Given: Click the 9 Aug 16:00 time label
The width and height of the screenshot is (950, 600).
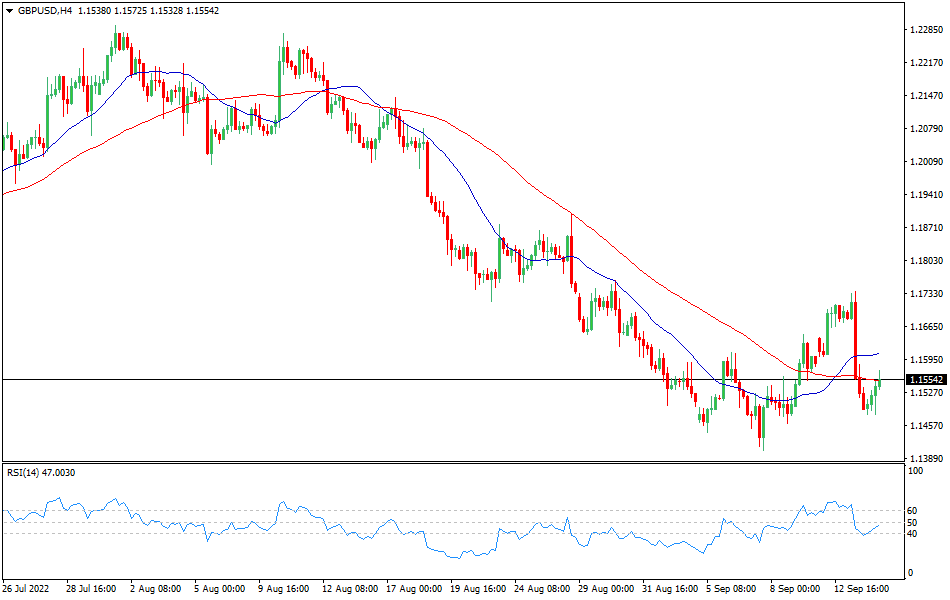Looking at the screenshot, I should point(285,589).
